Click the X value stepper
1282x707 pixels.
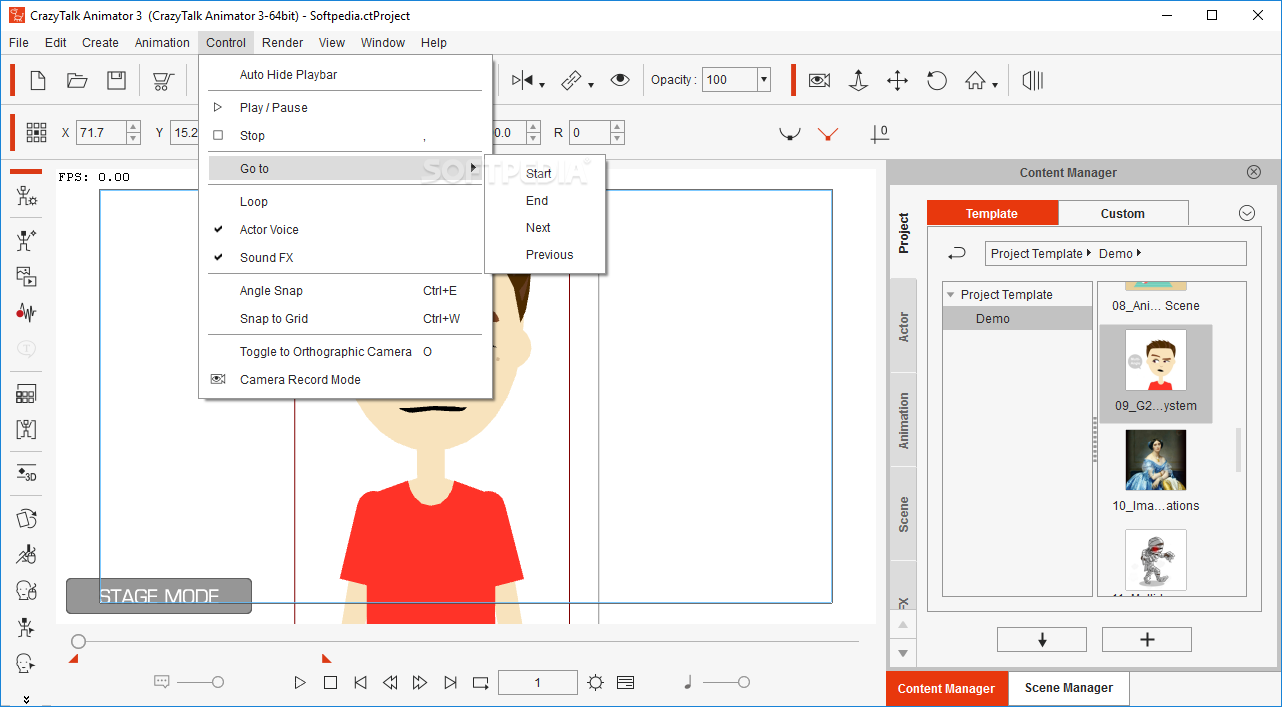(x=132, y=132)
